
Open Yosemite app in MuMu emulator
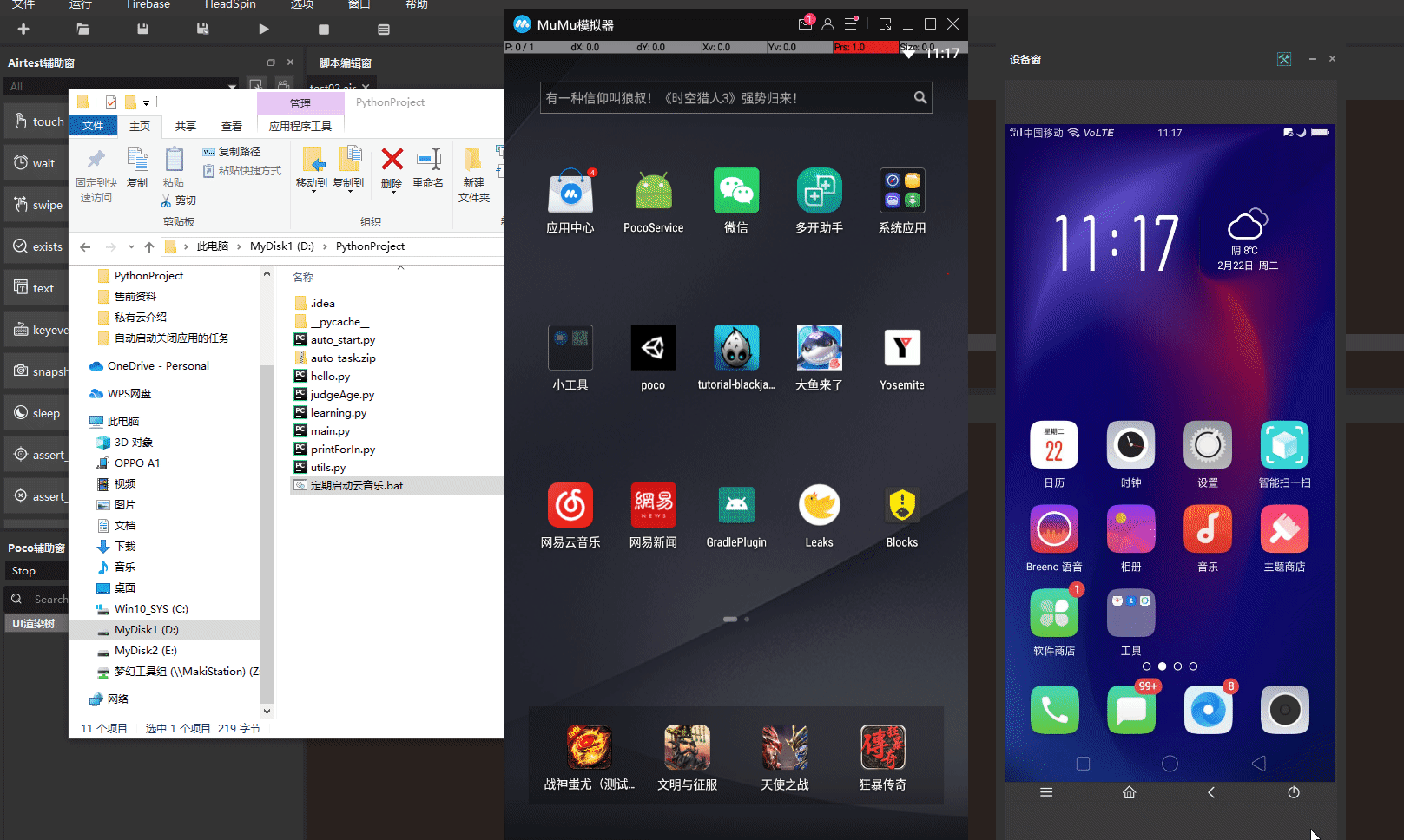pos(902,358)
